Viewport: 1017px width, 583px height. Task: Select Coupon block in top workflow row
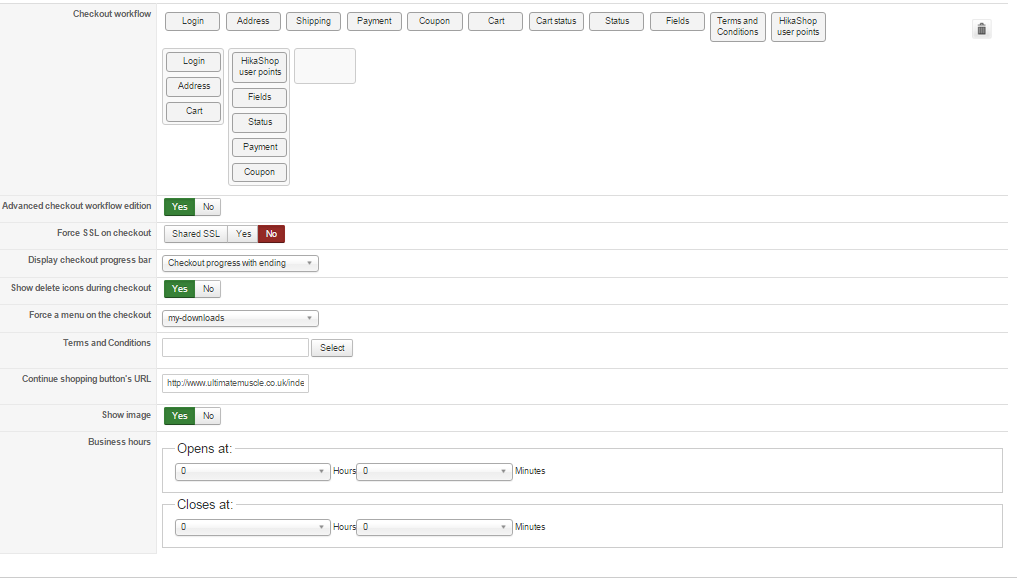(x=435, y=21)
